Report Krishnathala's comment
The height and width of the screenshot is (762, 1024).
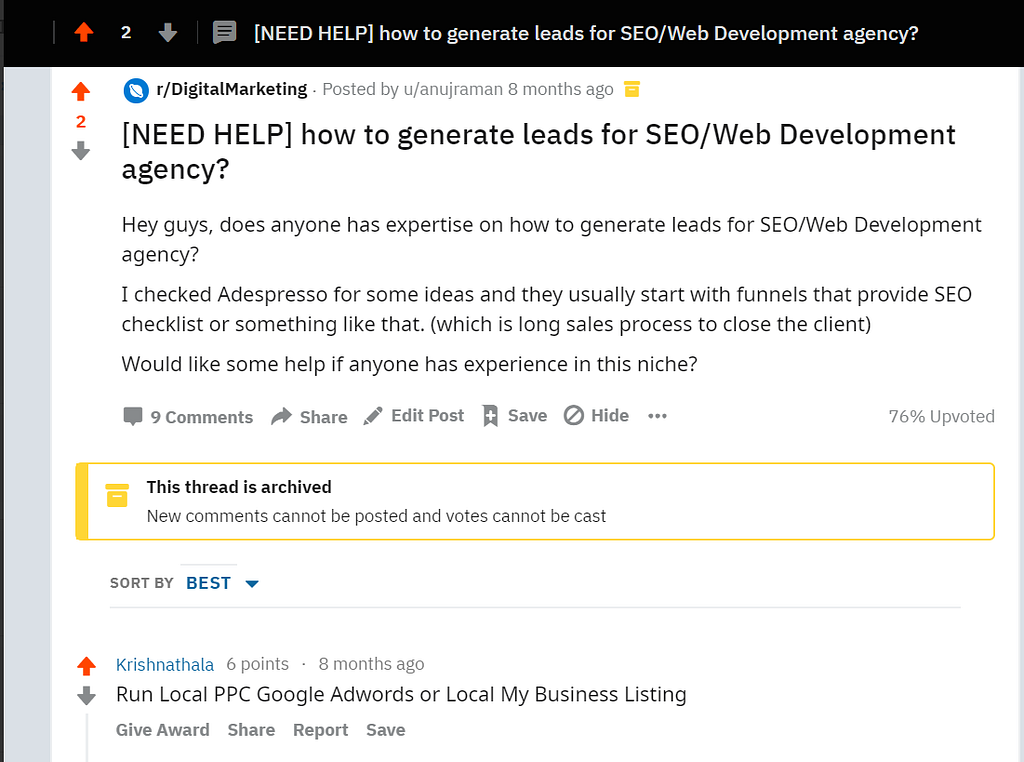(x=320, y=730)
